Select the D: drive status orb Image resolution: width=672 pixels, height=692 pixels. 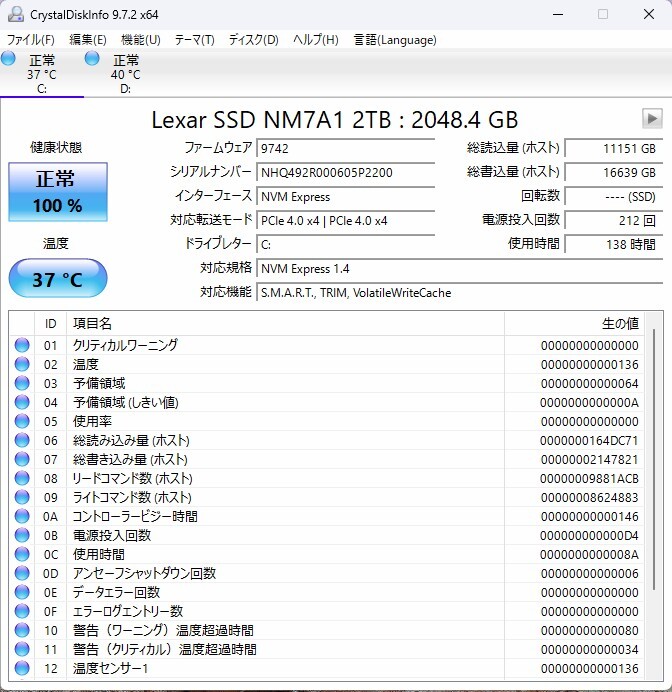click(x=93, y=60)
